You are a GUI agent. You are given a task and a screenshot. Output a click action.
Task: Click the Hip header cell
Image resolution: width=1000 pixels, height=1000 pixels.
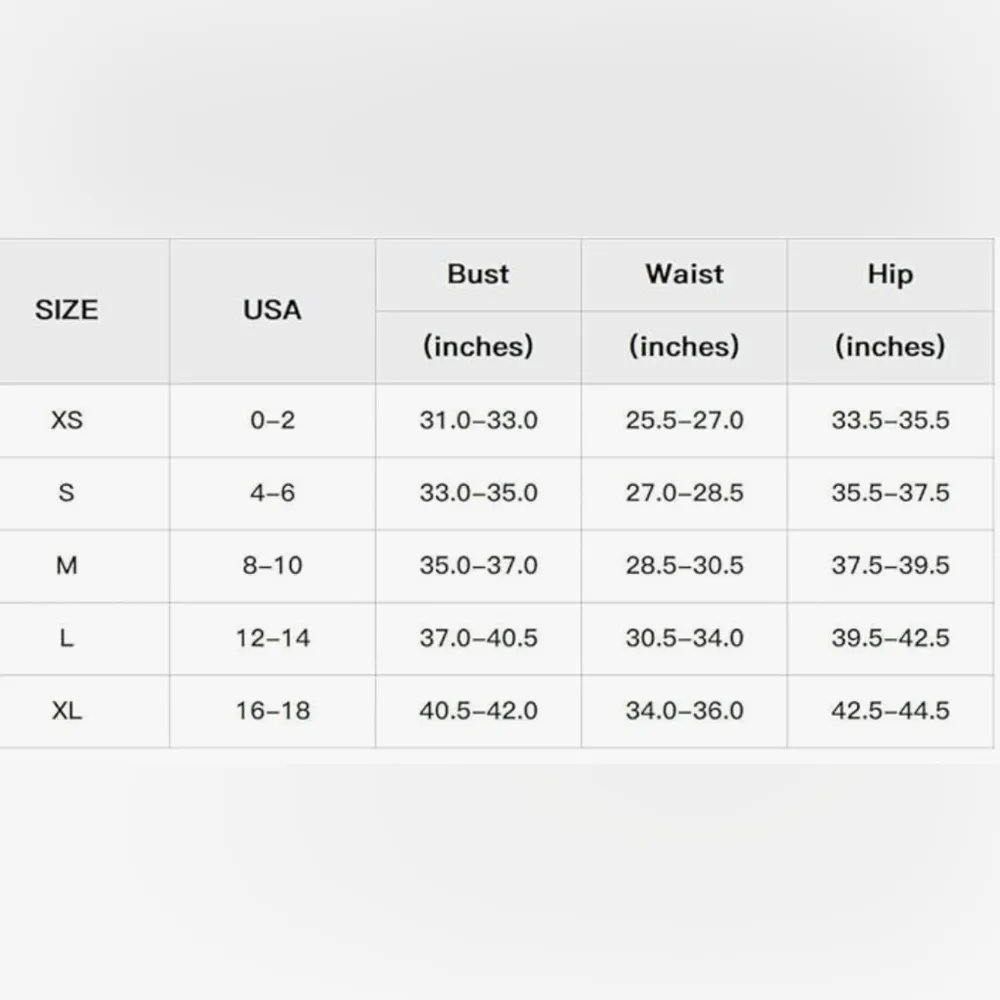click(890, 274)
